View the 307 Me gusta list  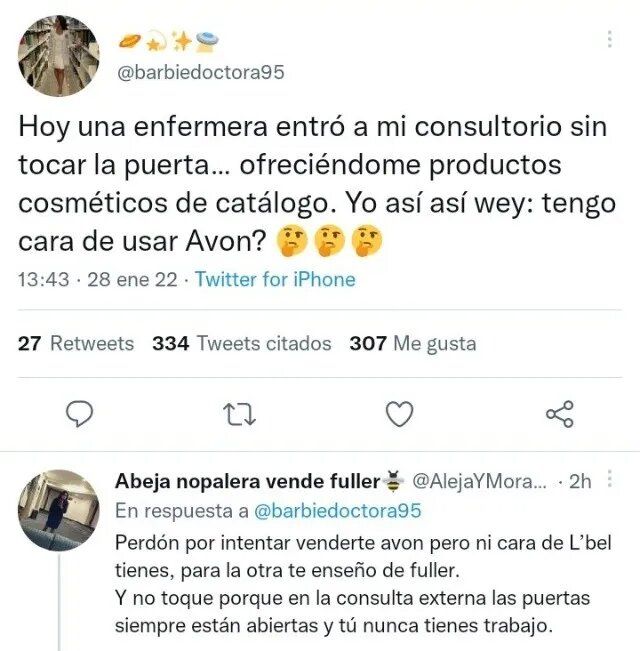(x=413, y=343)
